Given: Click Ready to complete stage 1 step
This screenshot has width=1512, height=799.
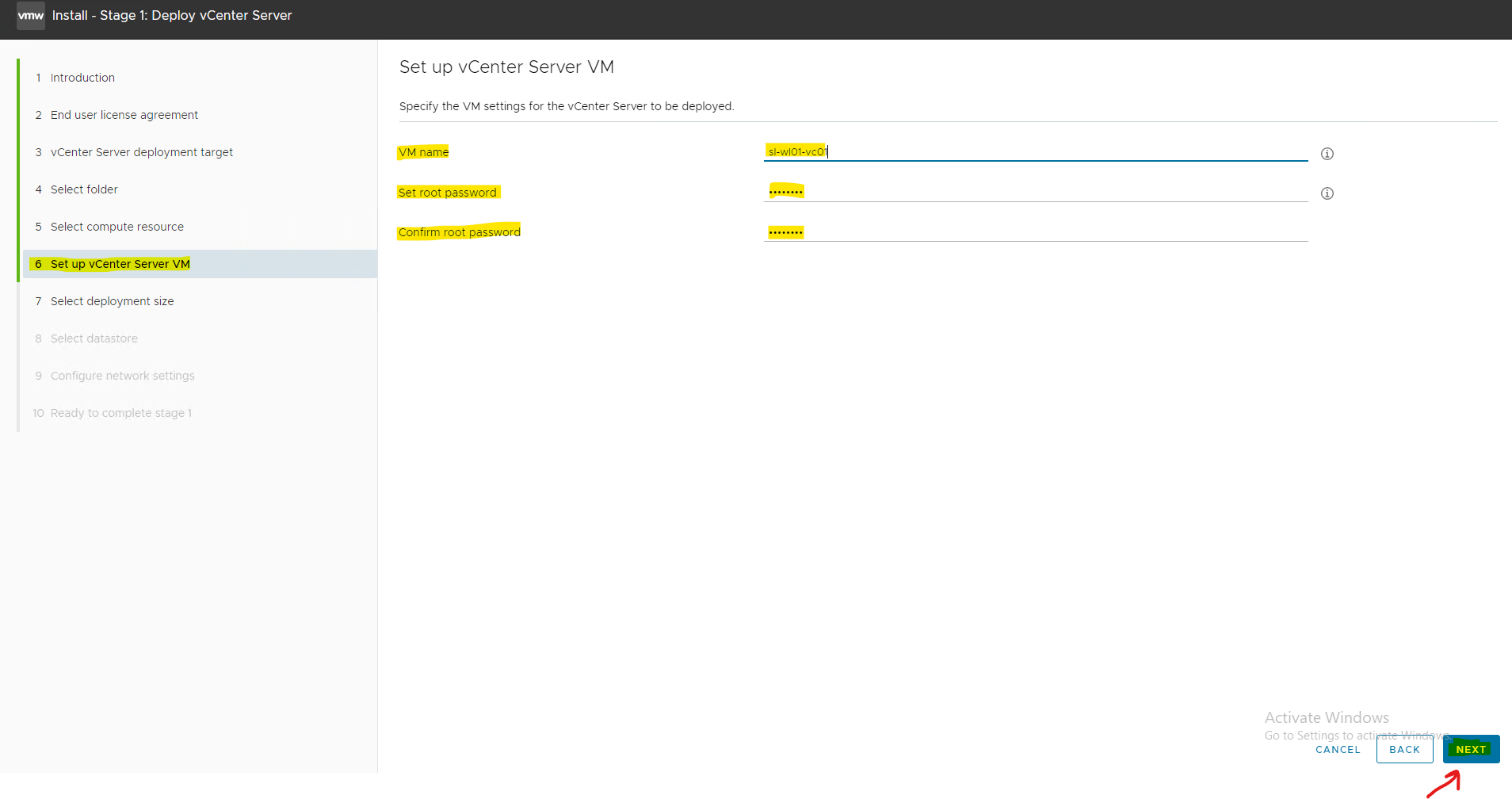Looking at the screenshot, I should pos(121,413).
